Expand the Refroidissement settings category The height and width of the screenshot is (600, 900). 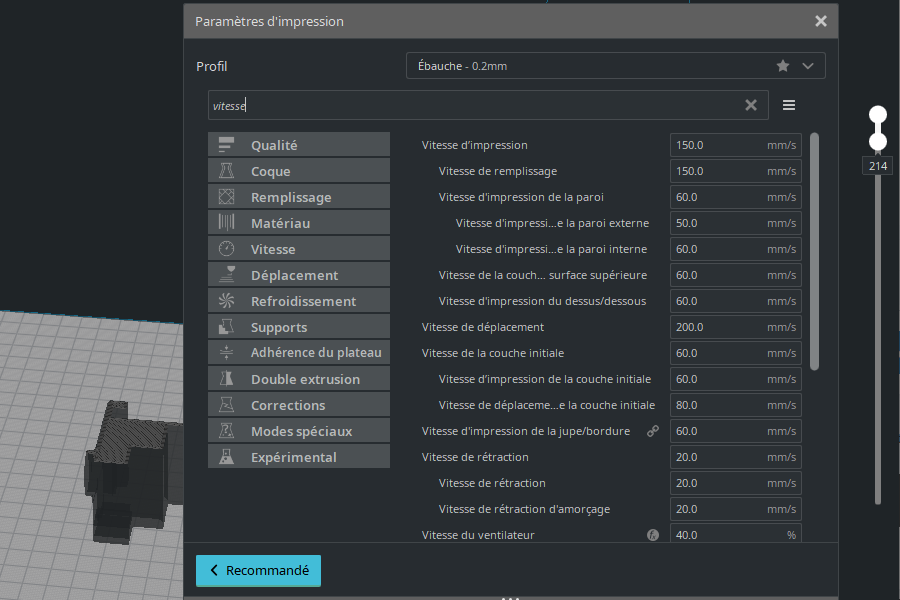pyautogui.click(x=298, y=301)
